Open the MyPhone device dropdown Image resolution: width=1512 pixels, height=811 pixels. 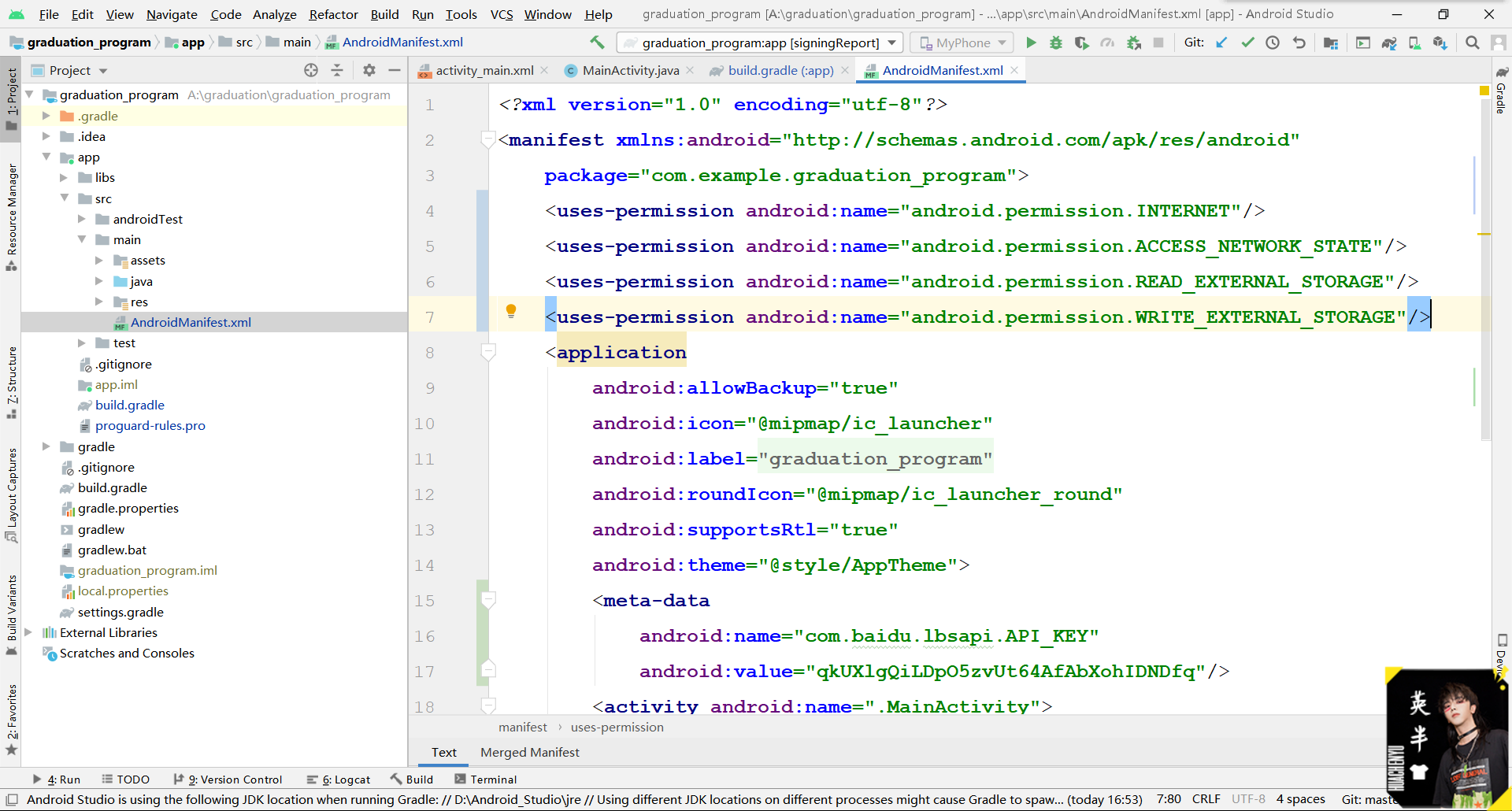[962, 43]
